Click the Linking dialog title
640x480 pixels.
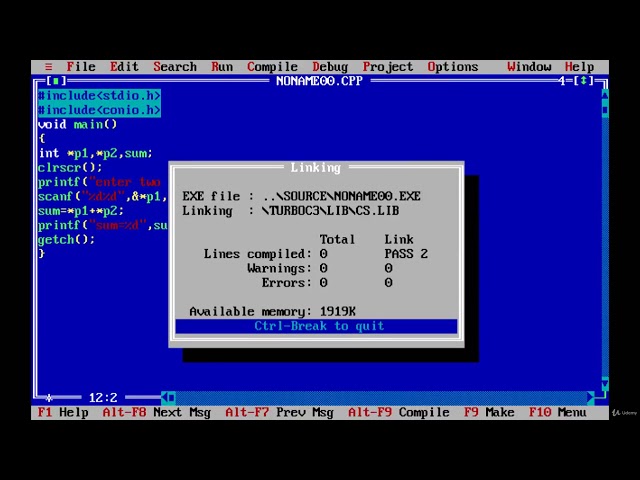[x=316, y=167]
